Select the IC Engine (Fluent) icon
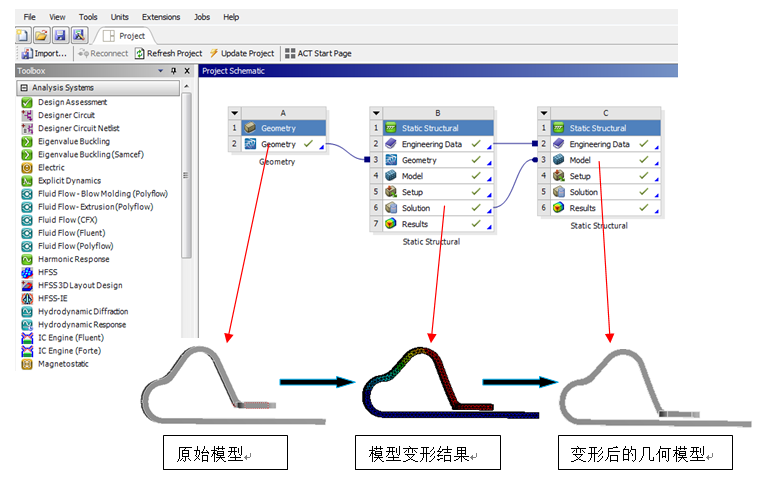The height and width of the screenshot is (491, 761). (x=27, y=338)
